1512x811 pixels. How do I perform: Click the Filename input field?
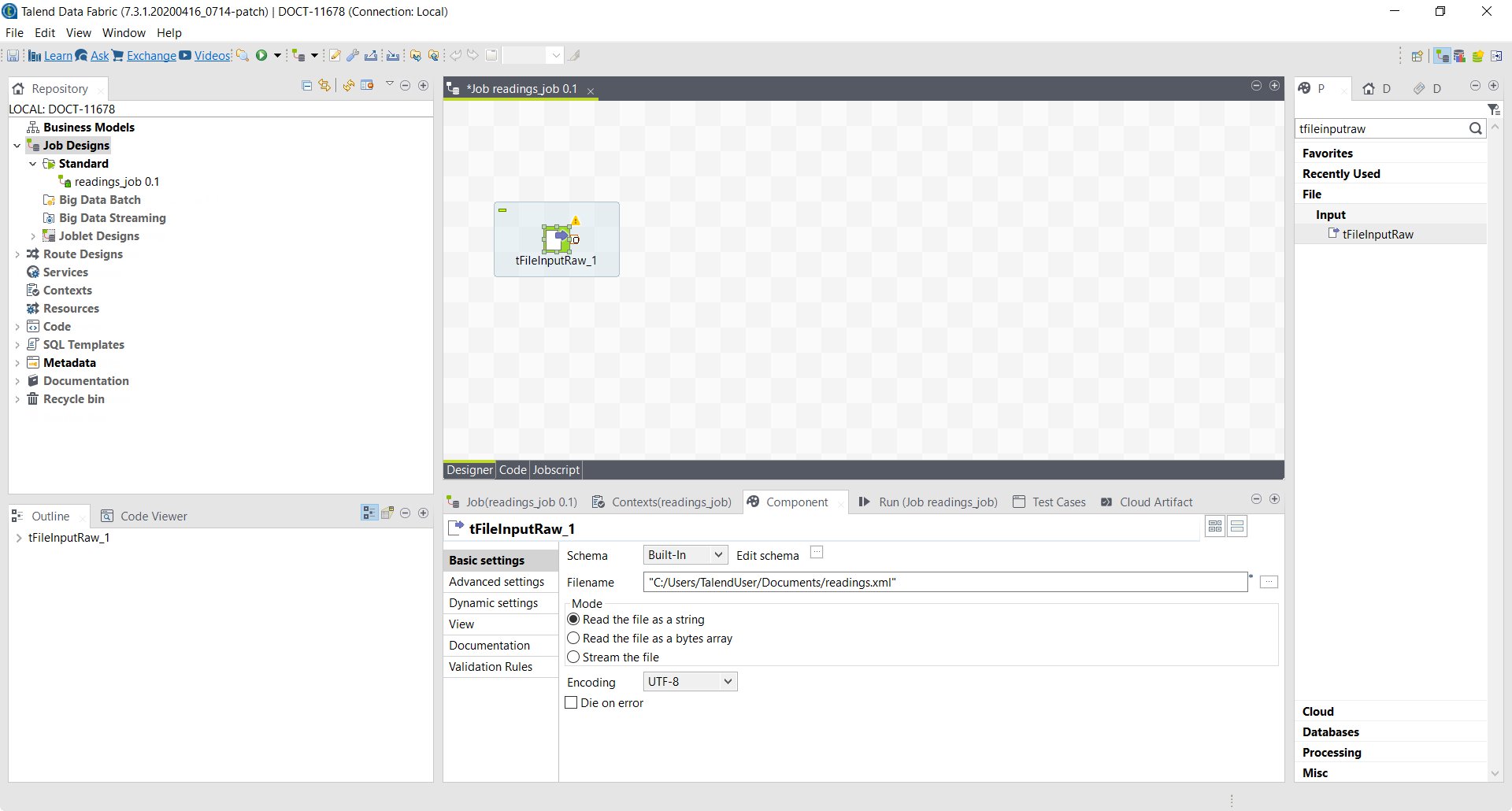pos(946,583)
